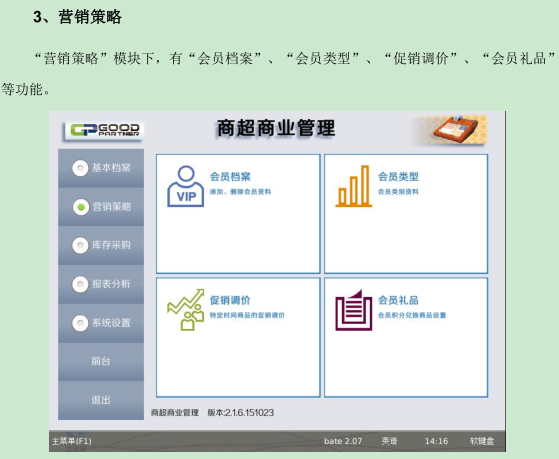Open the 会员档案 title link

click(x=230, y=177)
